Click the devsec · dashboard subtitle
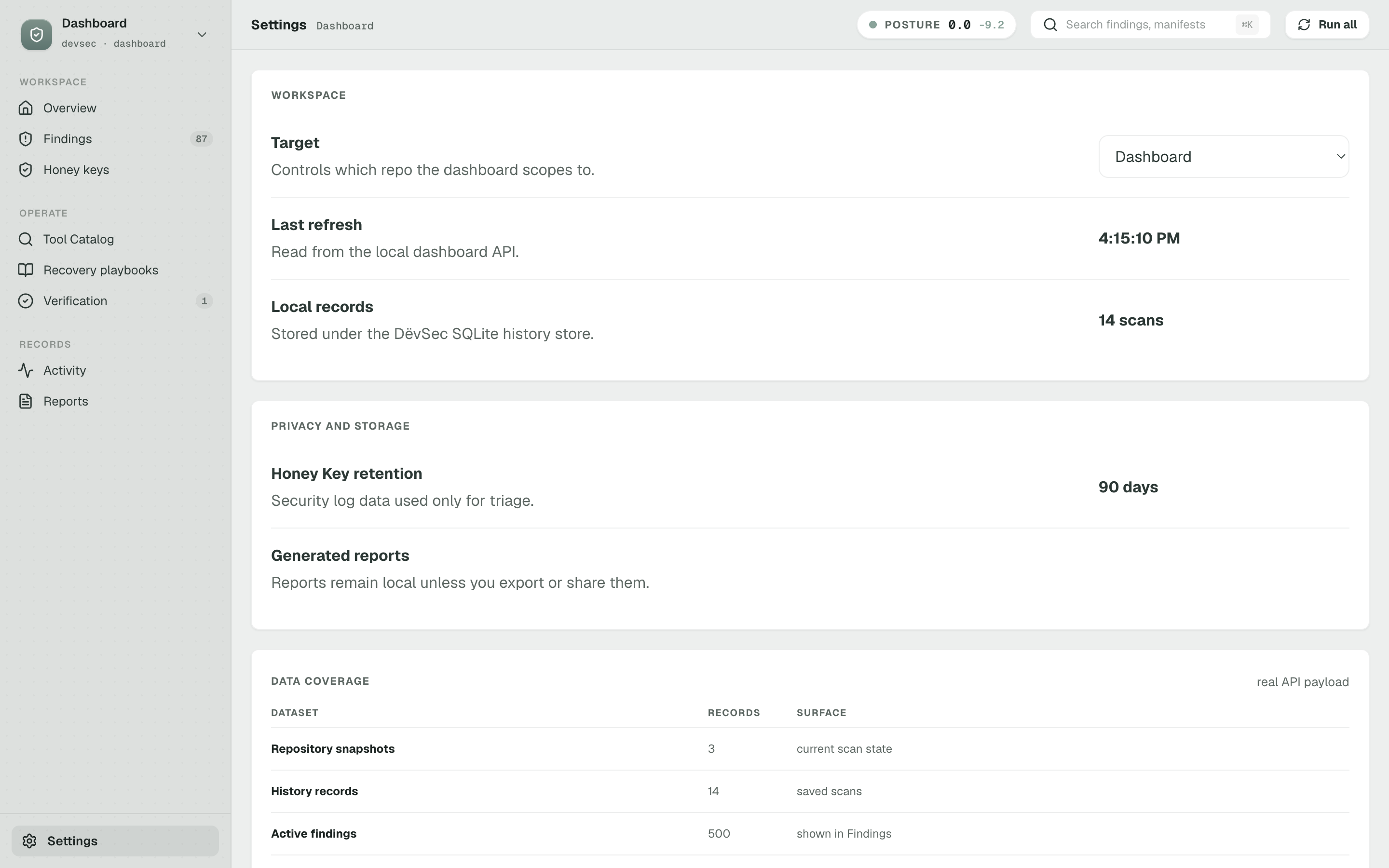Image resolution: width=1389 pixels, height=868 pixels. pos(114,43)
